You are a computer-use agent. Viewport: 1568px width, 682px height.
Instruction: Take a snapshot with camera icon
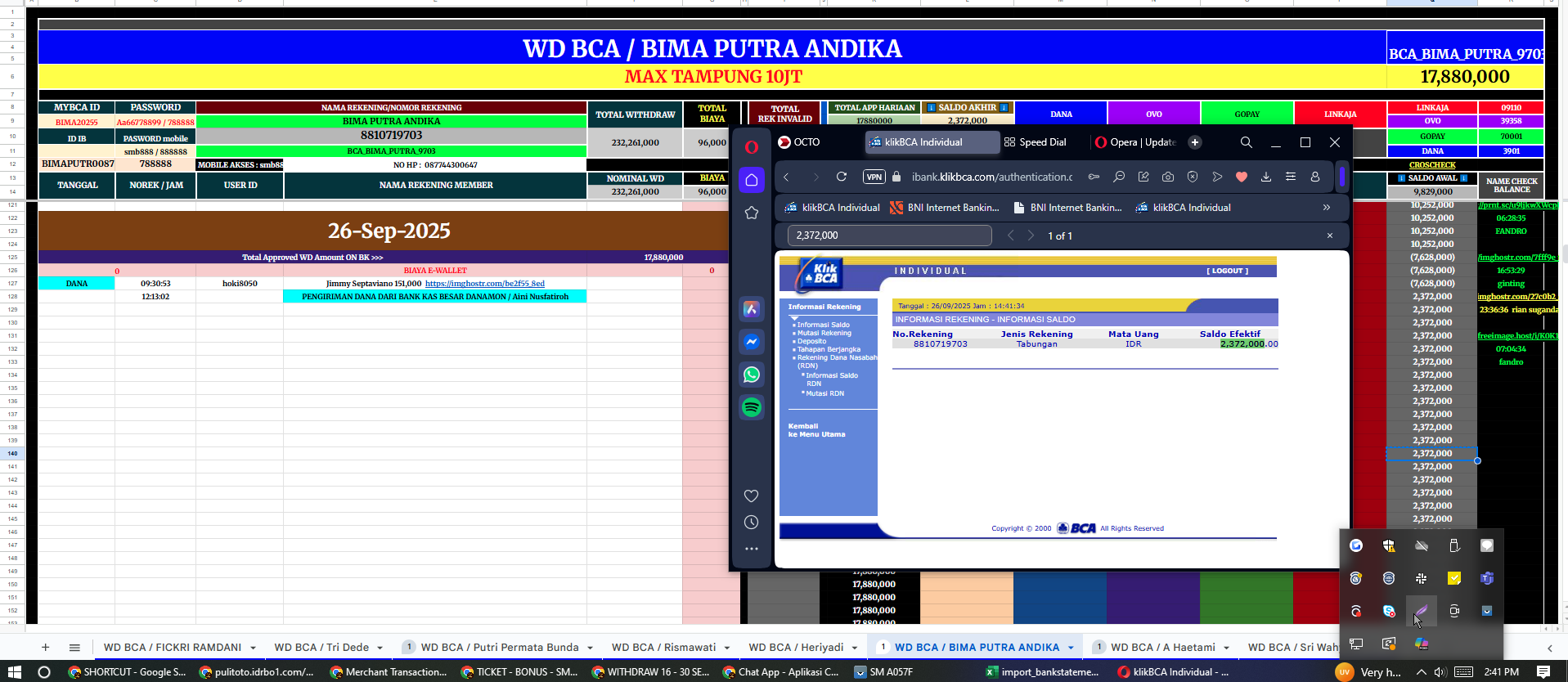coord(1168,177)
